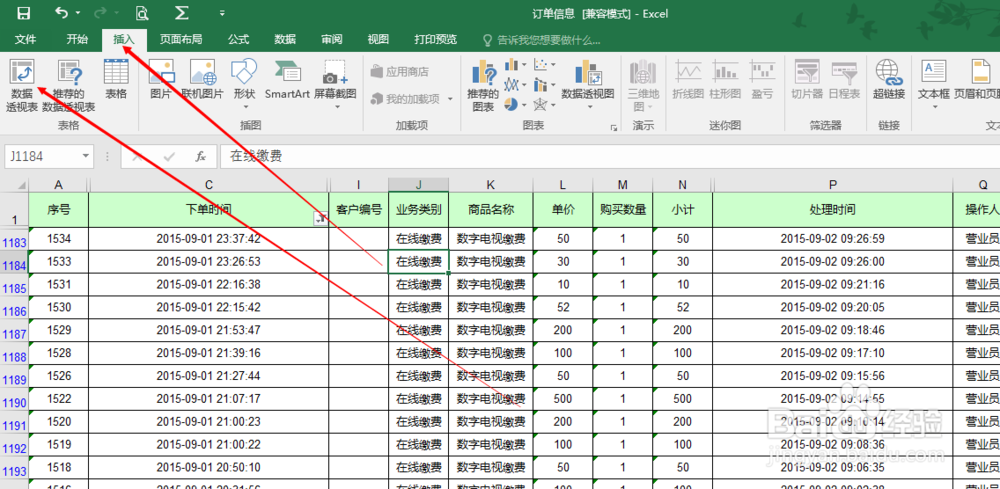
Task: Open the 形状 (Shapes) gallery
Action: [x=244, y=85]
